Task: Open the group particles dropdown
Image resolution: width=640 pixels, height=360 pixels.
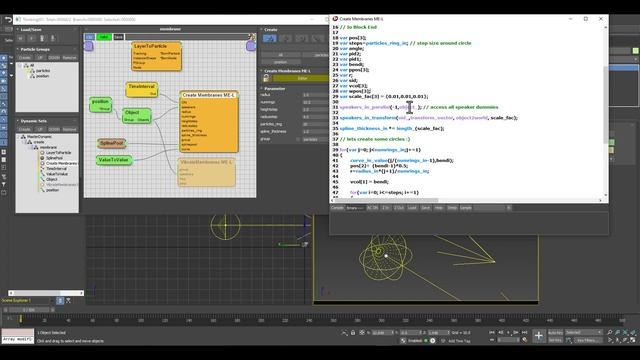Action: pyautogui.click(x=315, y=139)
